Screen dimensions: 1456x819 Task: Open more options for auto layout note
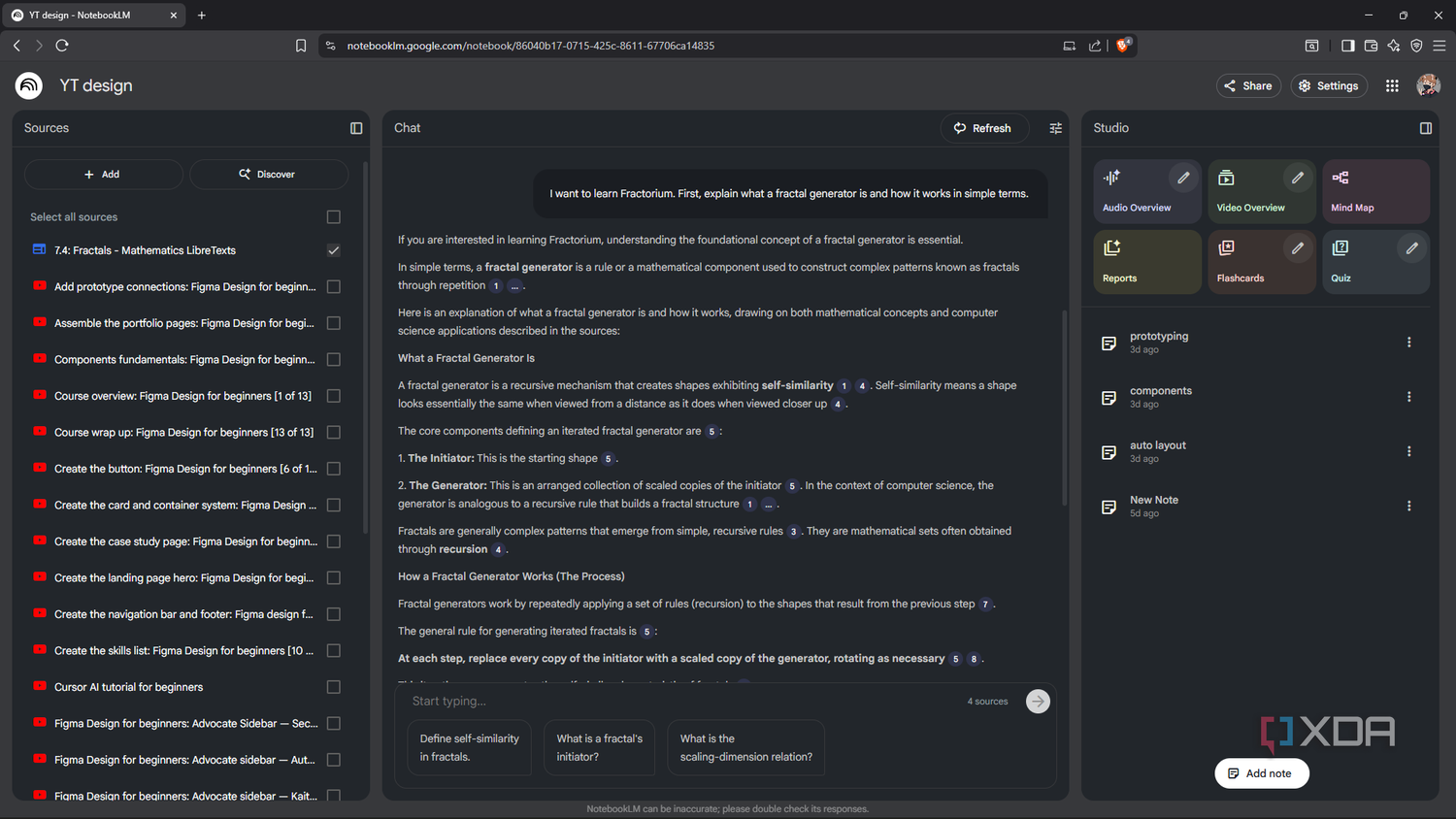(1408, 451)
